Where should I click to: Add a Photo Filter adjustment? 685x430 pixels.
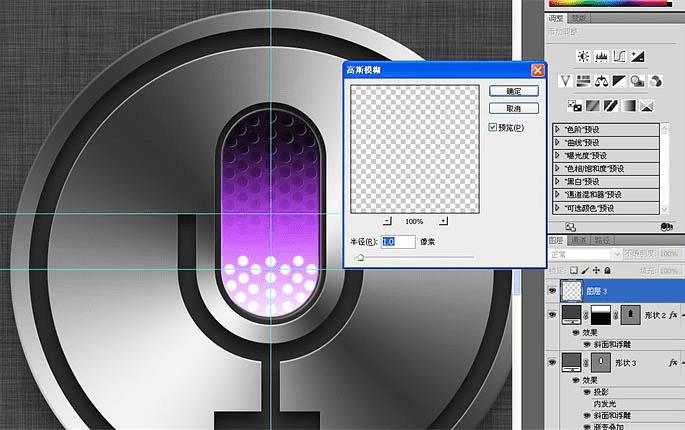(637, 81)
